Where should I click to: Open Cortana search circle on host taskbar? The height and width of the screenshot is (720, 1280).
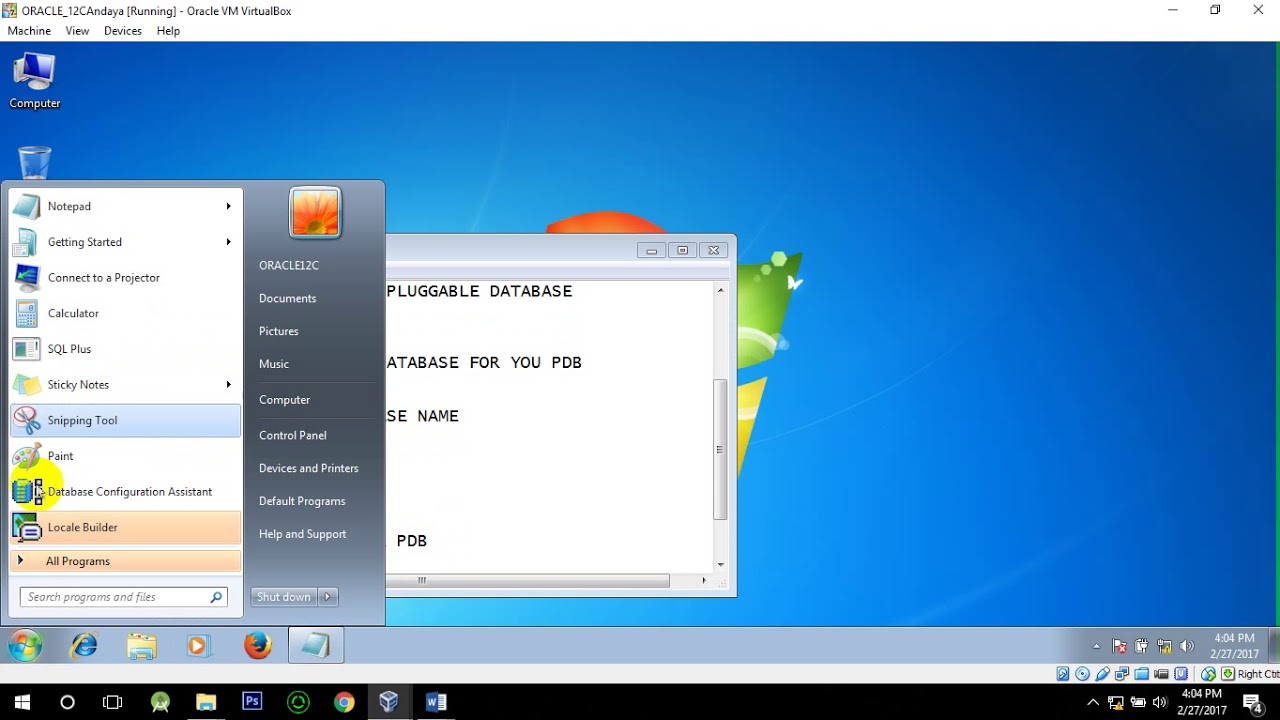pos(67,702)
